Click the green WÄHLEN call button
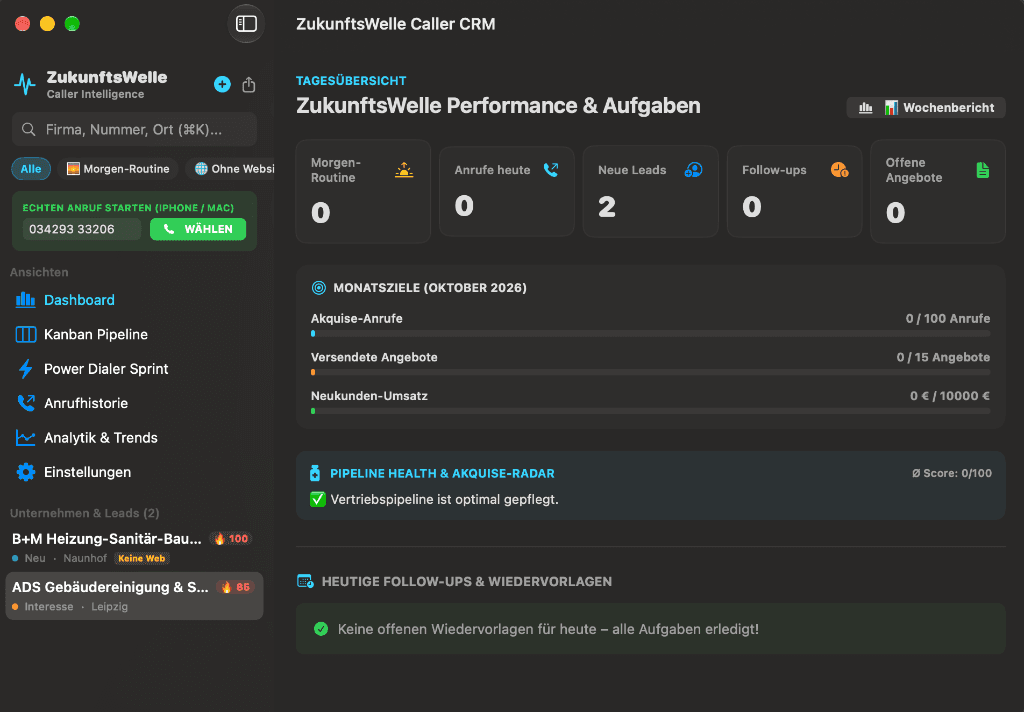The height and width of the screenshot is (712, 1024). point(198,229)
